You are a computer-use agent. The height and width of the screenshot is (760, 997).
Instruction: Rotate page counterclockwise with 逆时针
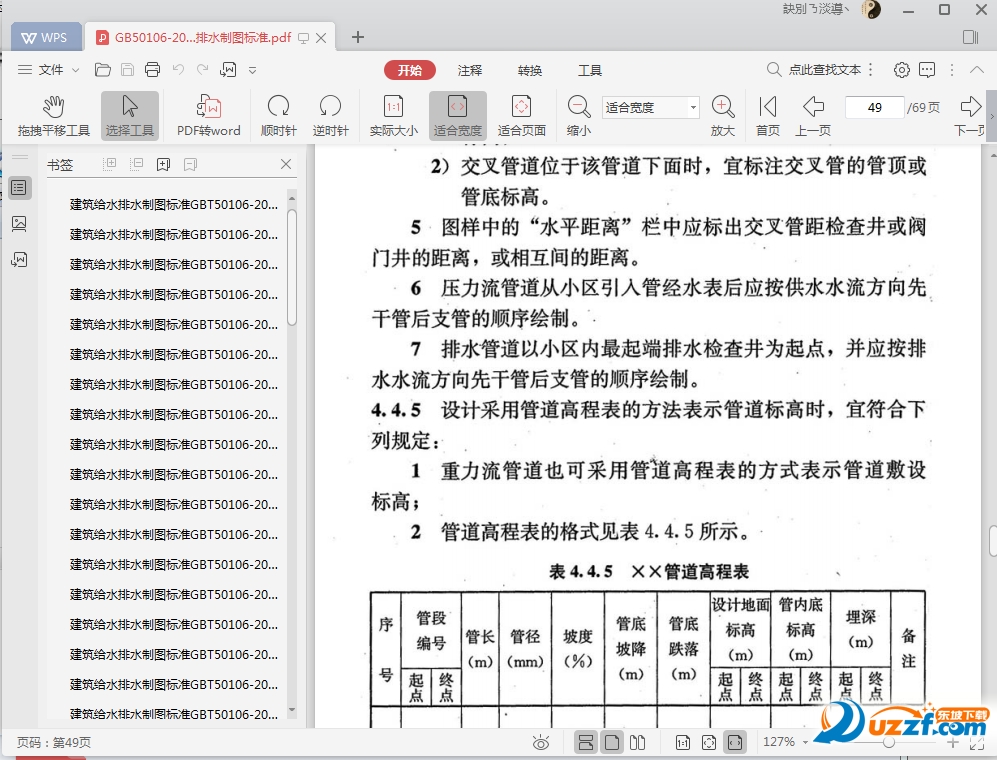[x=330, y=115]
